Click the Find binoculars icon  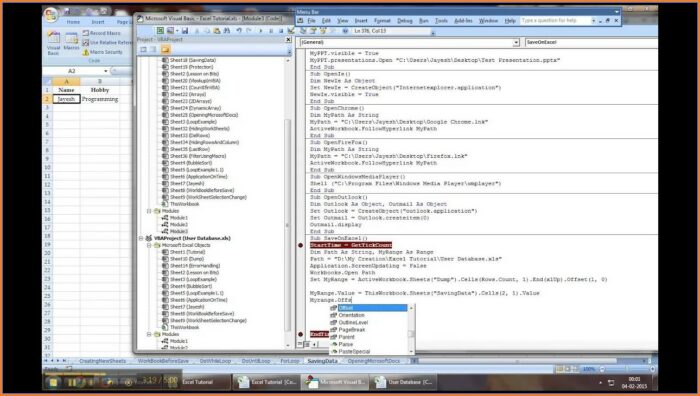pyautogui.click(x=227, y=30)
